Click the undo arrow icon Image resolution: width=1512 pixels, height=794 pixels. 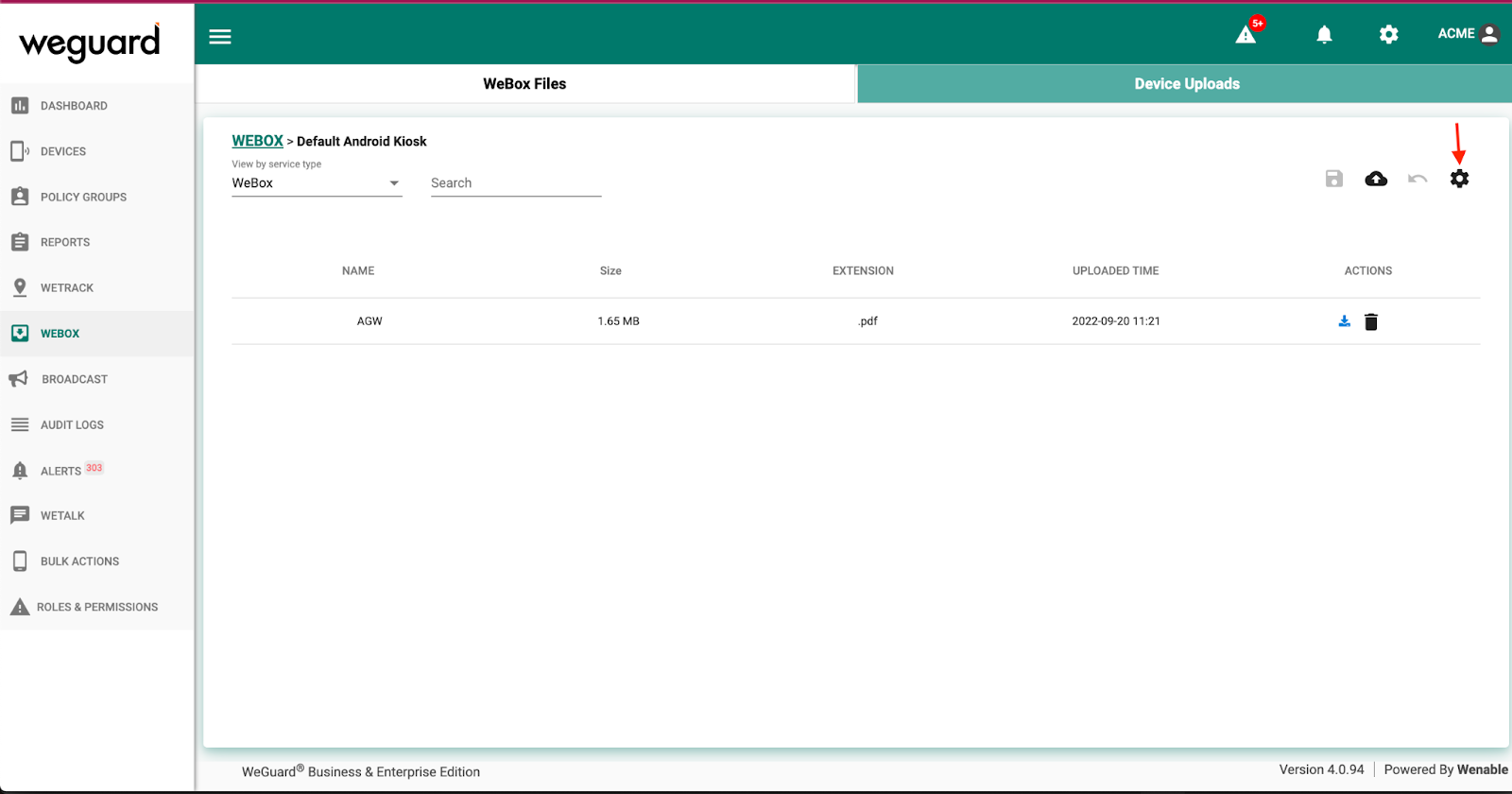pos(1417,179)
